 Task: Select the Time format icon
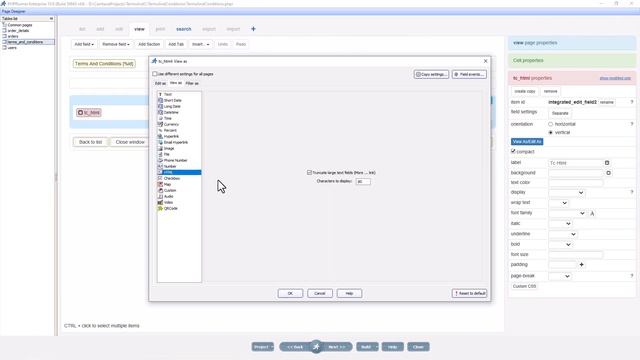click(160, 118)
